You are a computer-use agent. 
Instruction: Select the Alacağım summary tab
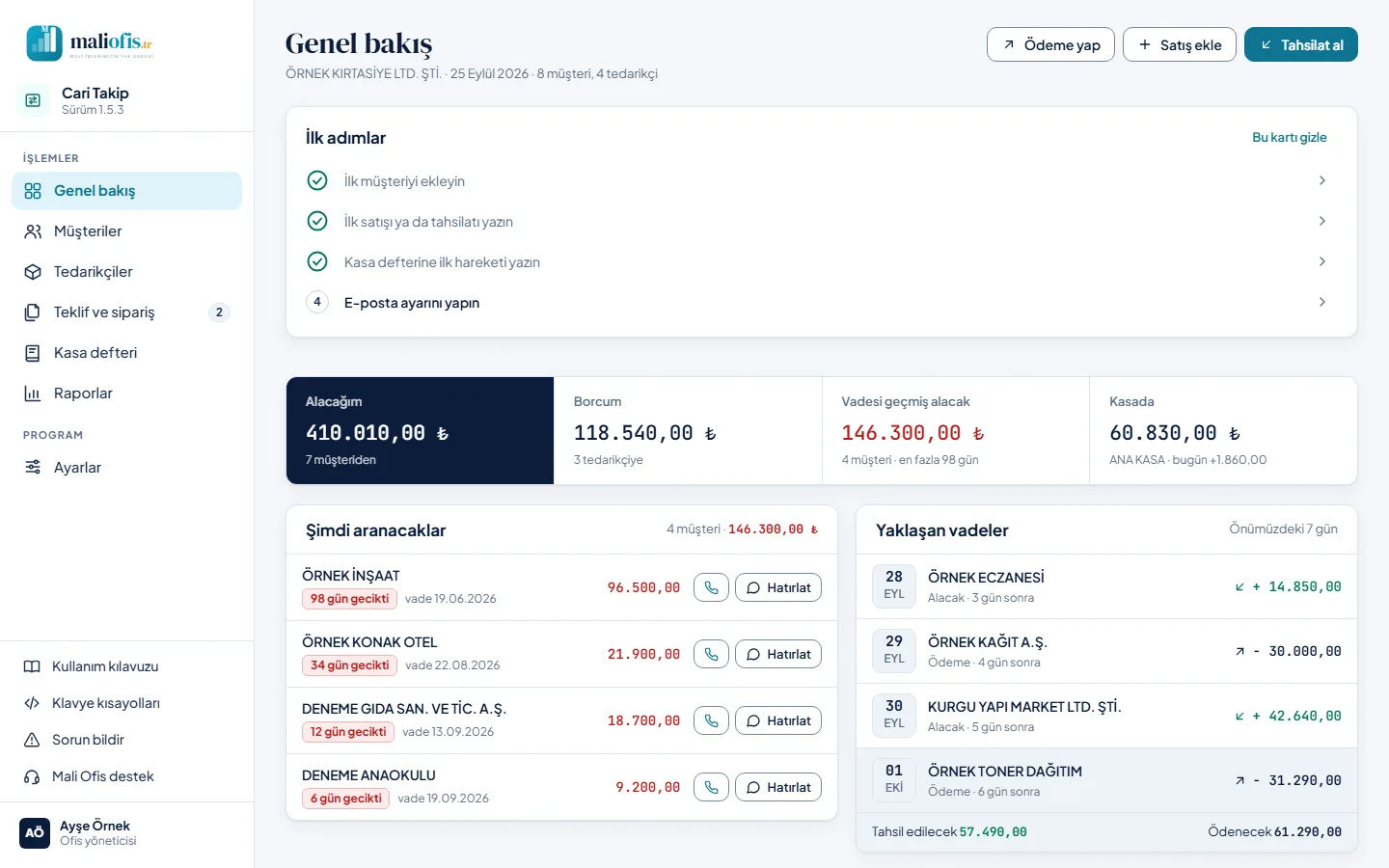(420, 430)
